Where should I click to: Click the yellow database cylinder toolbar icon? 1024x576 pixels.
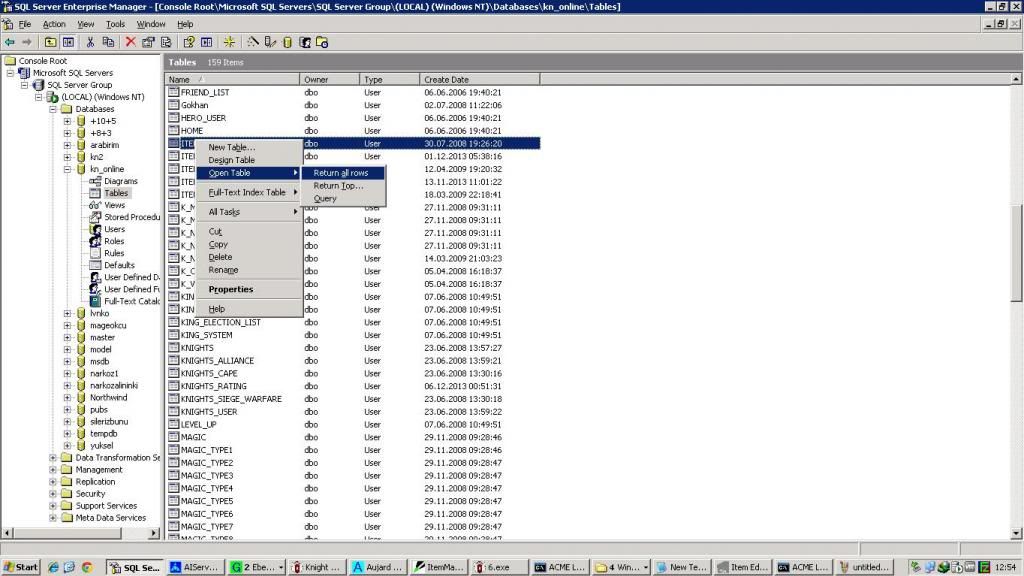tap(287, 42)
